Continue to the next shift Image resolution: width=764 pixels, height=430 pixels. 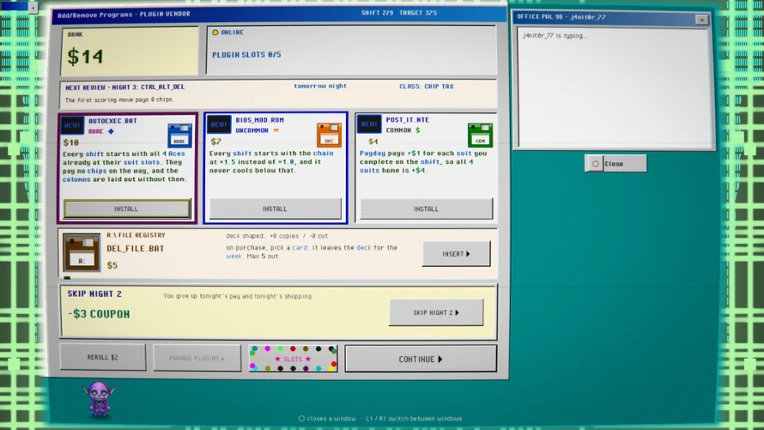(x=420, y=359)
